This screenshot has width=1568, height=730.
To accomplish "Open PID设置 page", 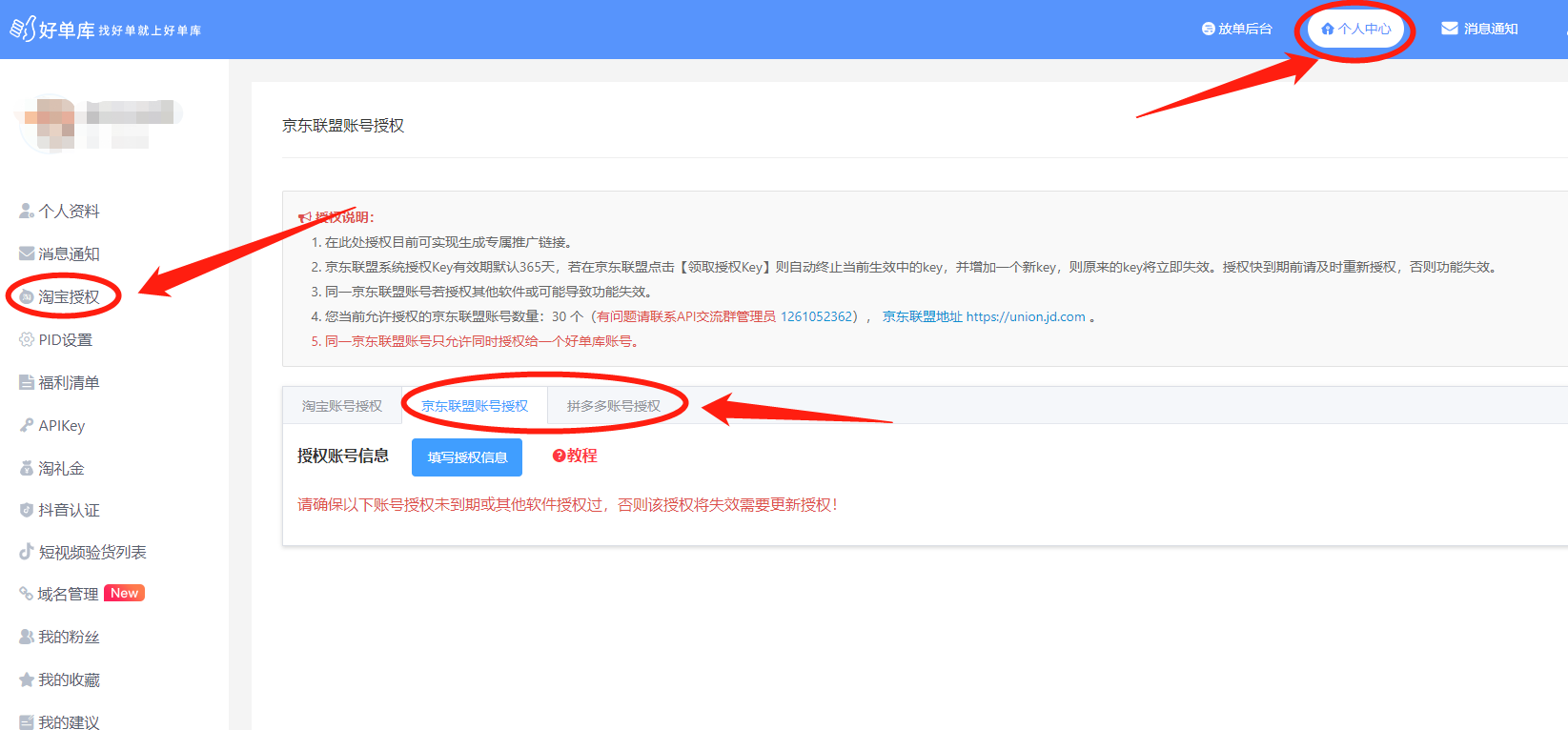I will click(65, 339).
